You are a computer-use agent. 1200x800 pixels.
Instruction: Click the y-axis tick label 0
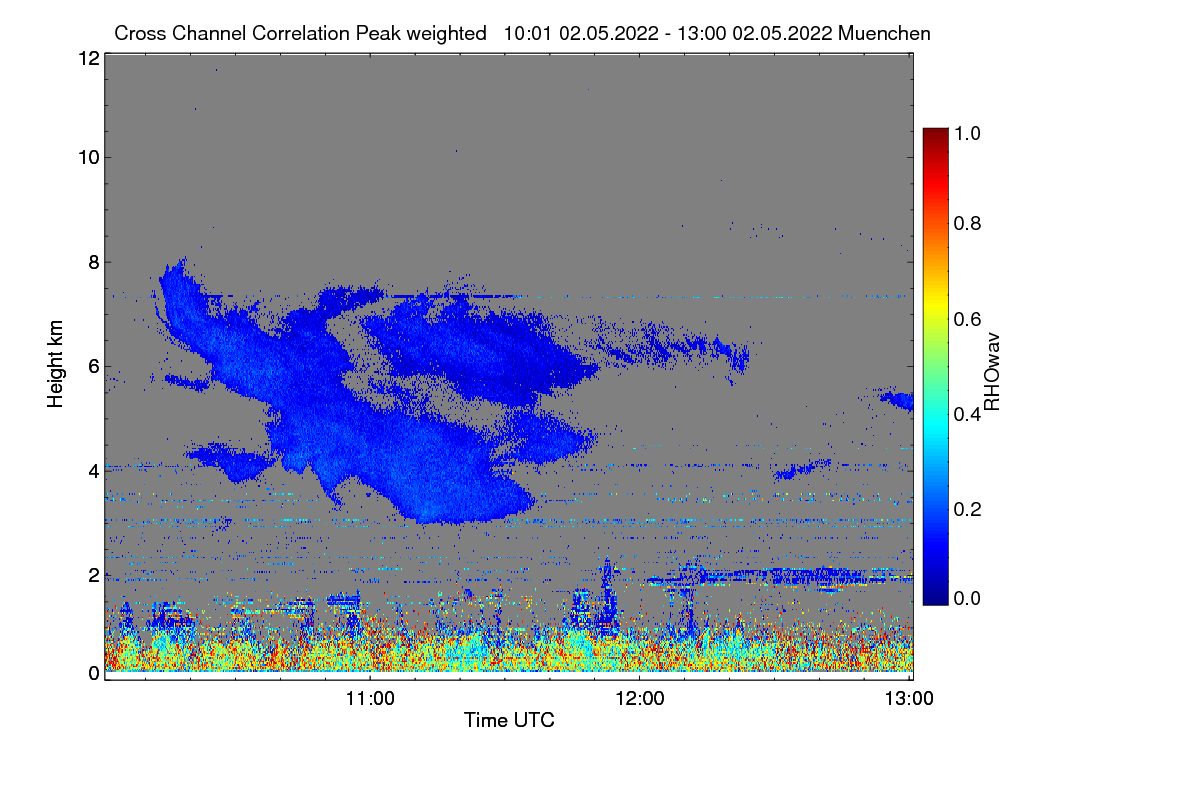click(x=93, y=673)
